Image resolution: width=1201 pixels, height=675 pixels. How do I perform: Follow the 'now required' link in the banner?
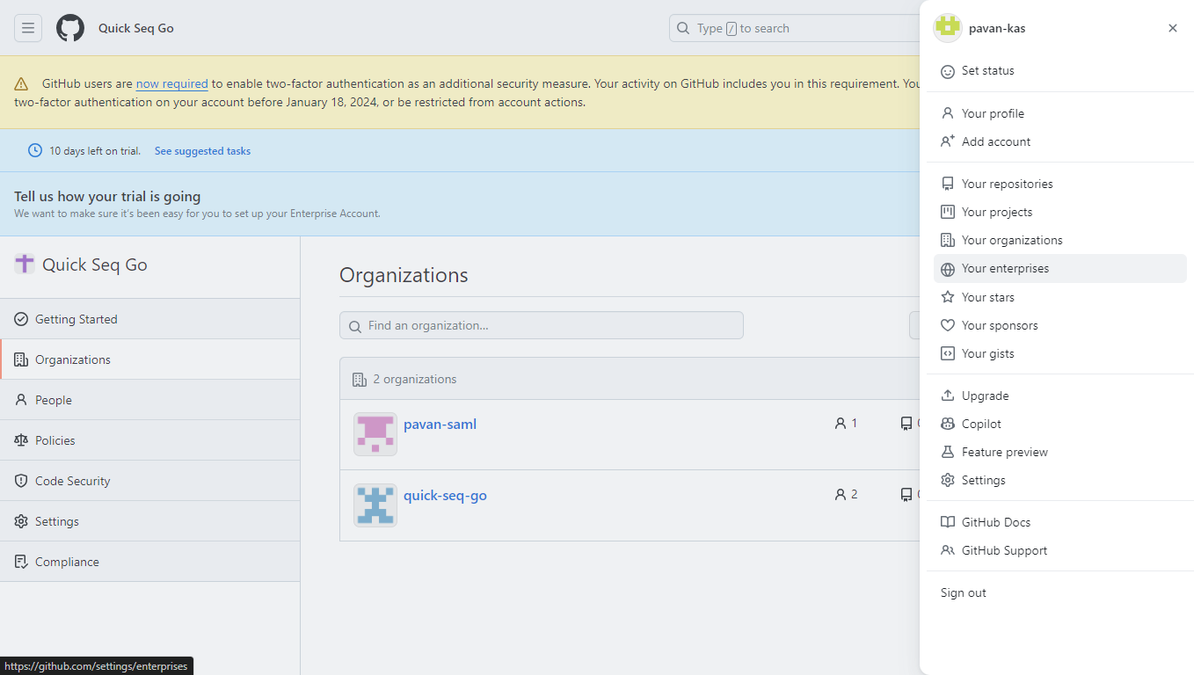pos(172,84)
